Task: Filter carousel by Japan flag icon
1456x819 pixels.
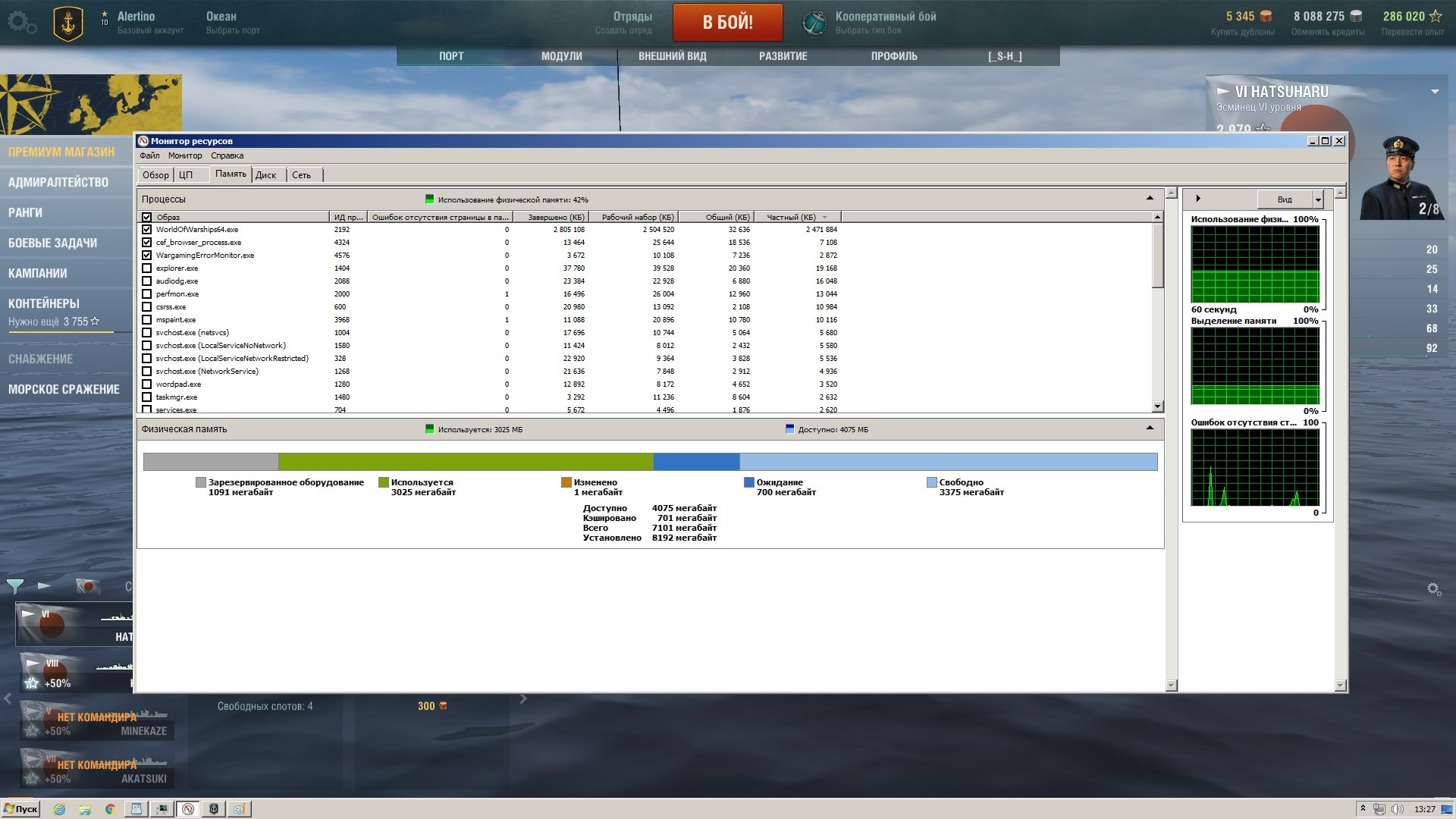Action: coord(88,586)
